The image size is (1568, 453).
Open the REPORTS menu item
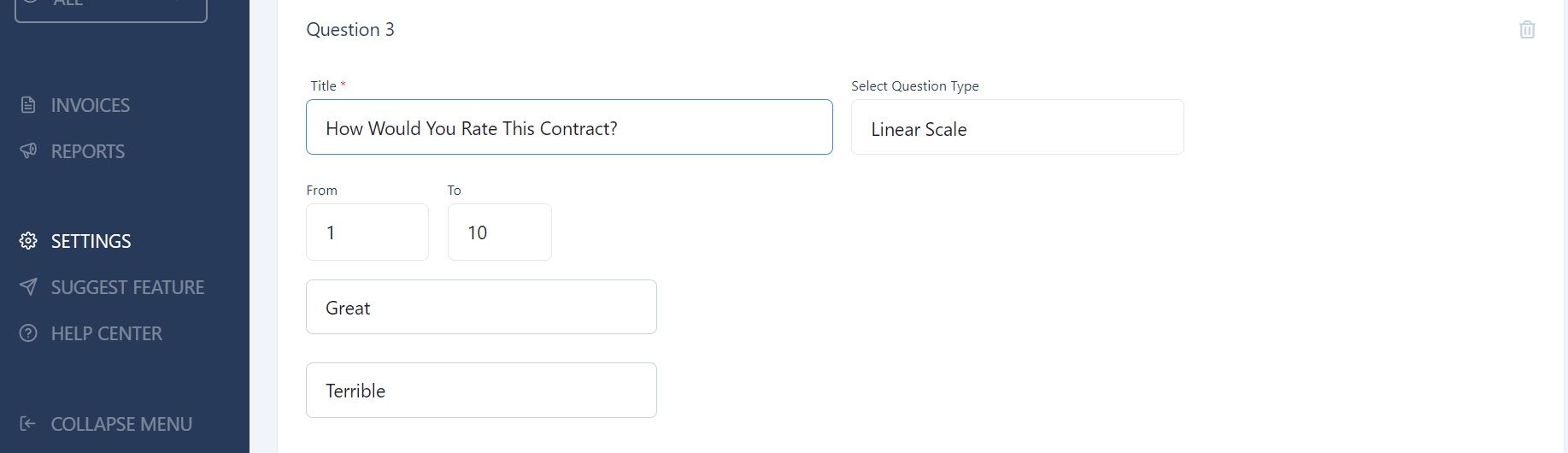(88, 151)
